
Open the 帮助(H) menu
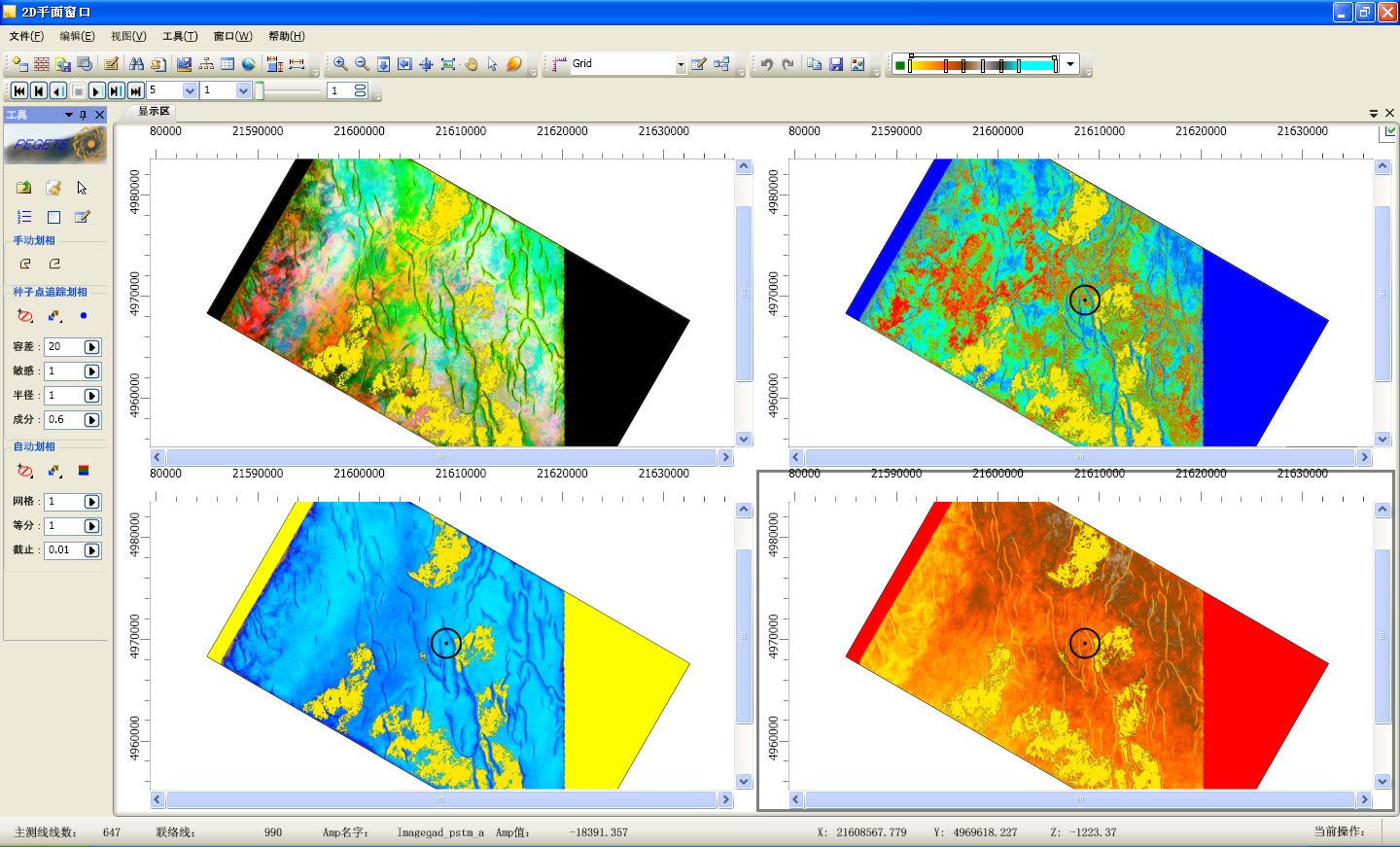pyautogui.click(x=286, y=36)
